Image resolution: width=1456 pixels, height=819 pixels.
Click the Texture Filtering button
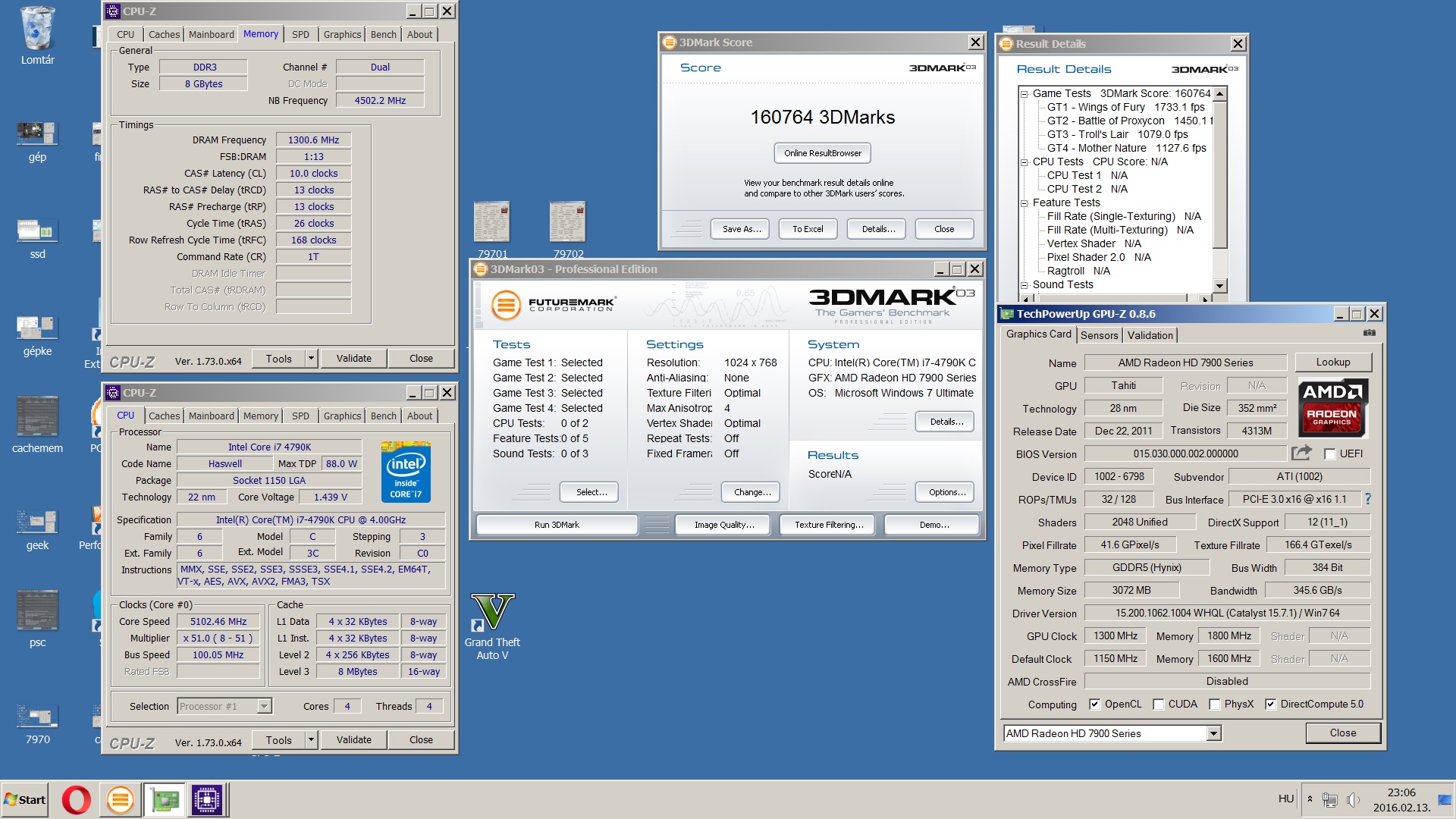pos(829,525)
